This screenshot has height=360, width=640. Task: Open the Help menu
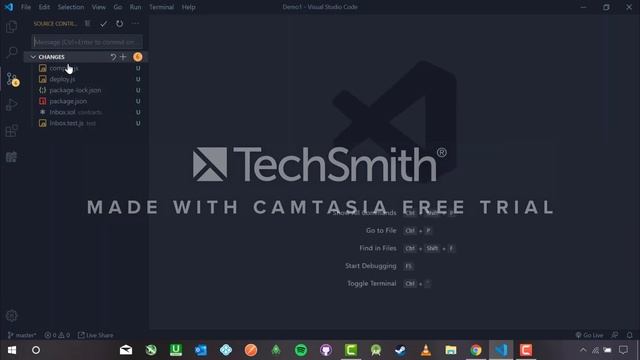189,7
